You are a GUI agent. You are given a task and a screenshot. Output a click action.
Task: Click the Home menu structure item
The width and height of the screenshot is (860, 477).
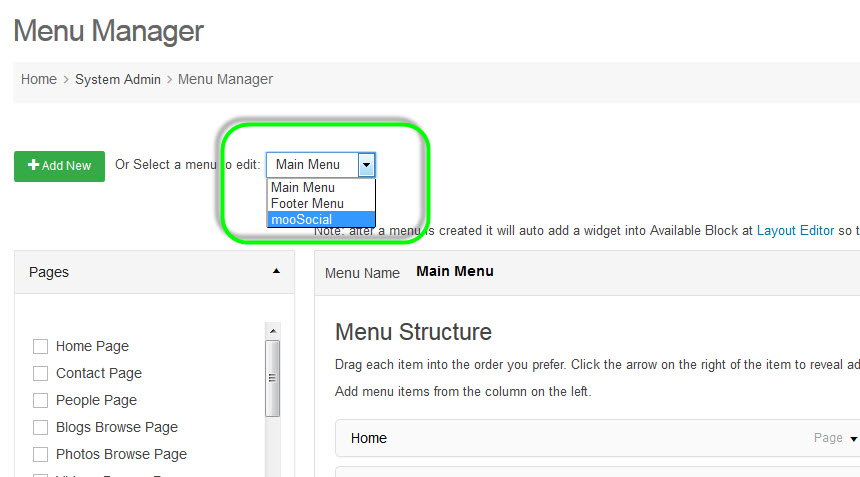click(369, 439)
